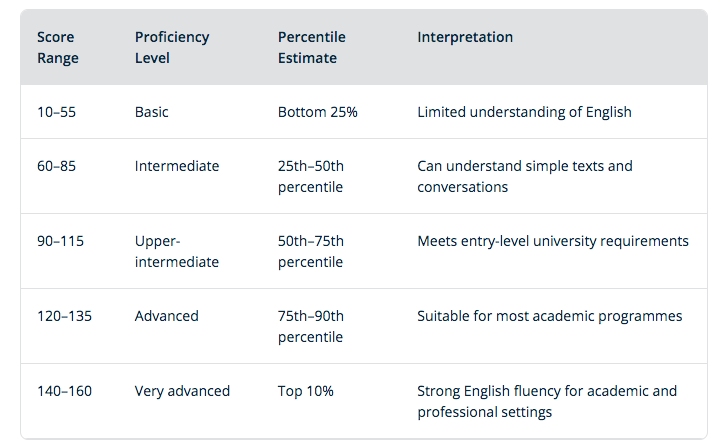This screenshot has width=724, height=447.
Task: Click the Limited understanding of English text
Action: pos(524,112)
